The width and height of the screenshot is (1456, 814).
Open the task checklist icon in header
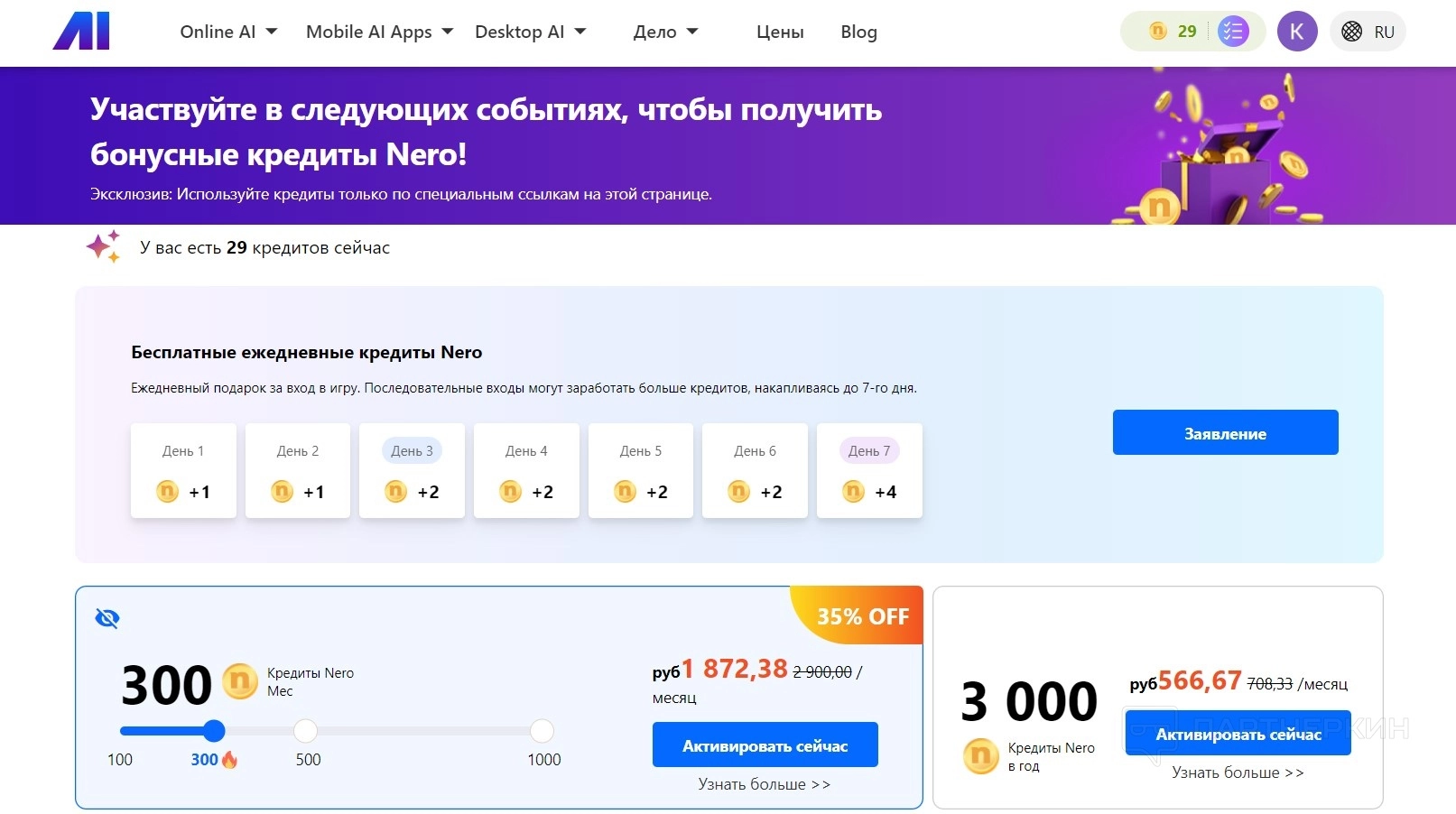(x=1232, y=32)
